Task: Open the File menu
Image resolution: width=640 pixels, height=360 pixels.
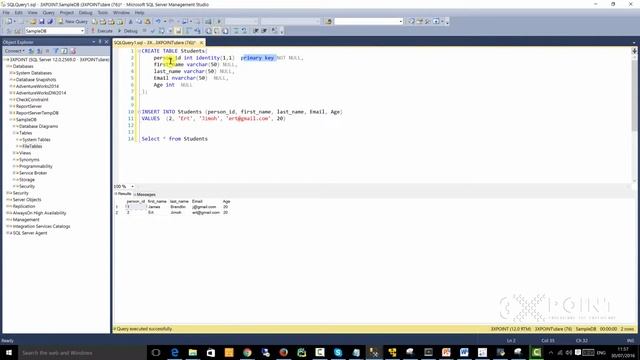Action: pos(6,13)
